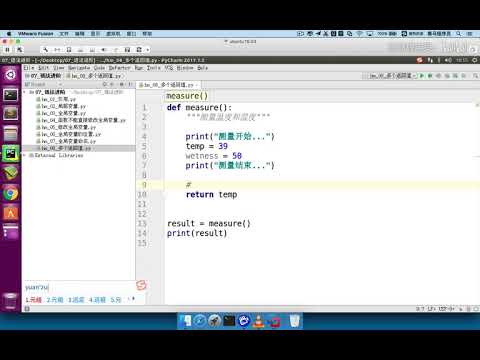The width and height of the screenshot is (480, 360).
Task: Open the Ubuntu dash search launcher
Action: pyautogui.click(x=10, y=74)
